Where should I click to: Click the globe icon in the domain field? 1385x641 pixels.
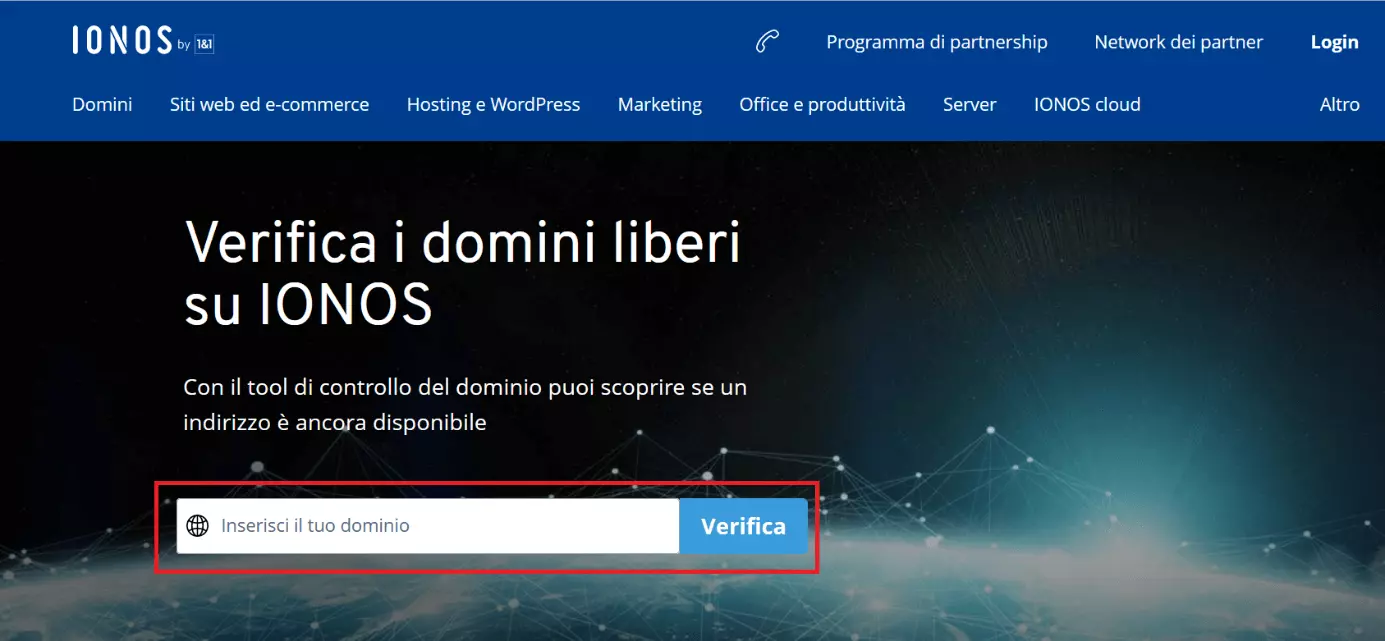(x=198, y=526)
